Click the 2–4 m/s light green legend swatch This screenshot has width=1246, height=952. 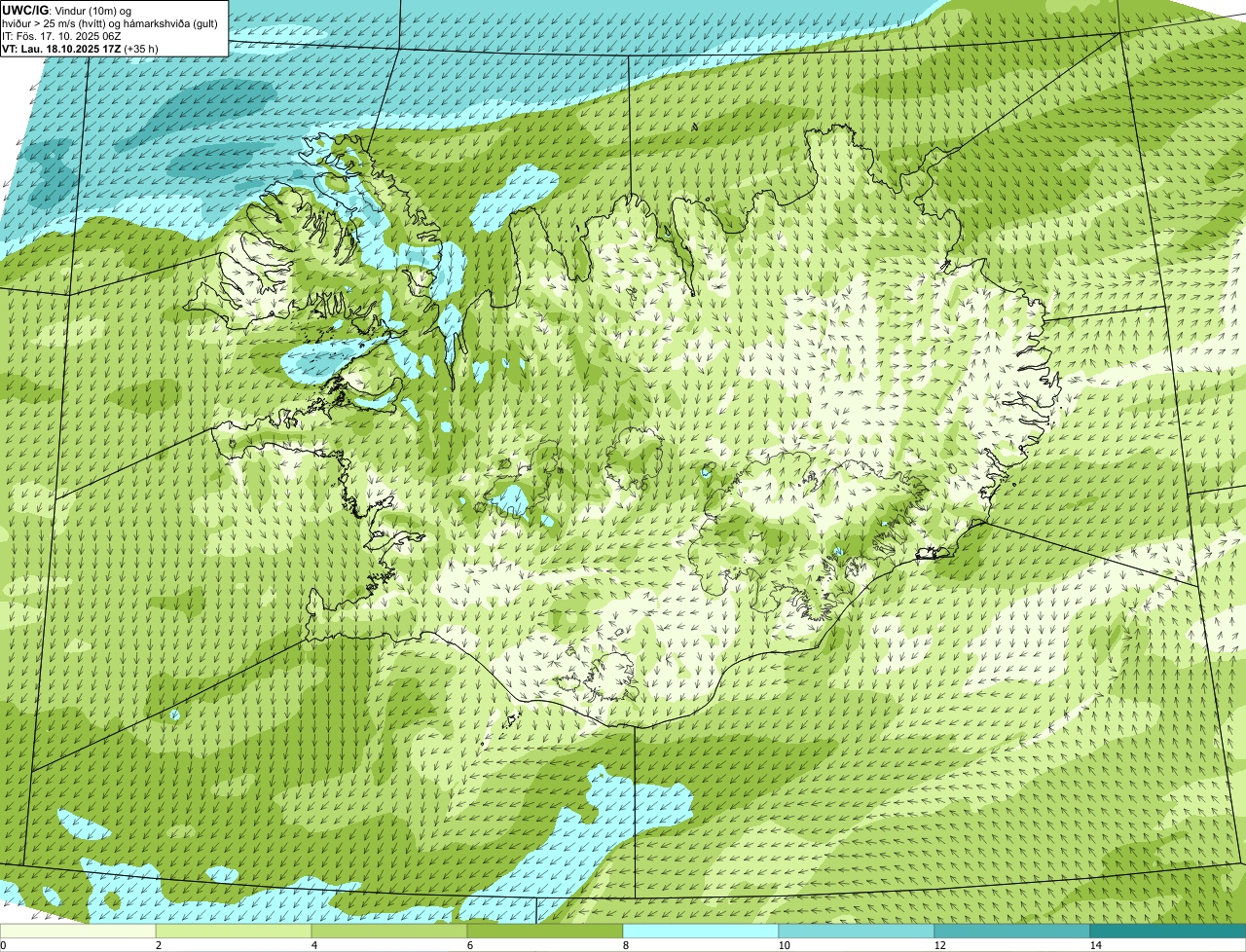click(x=234, y=931)
